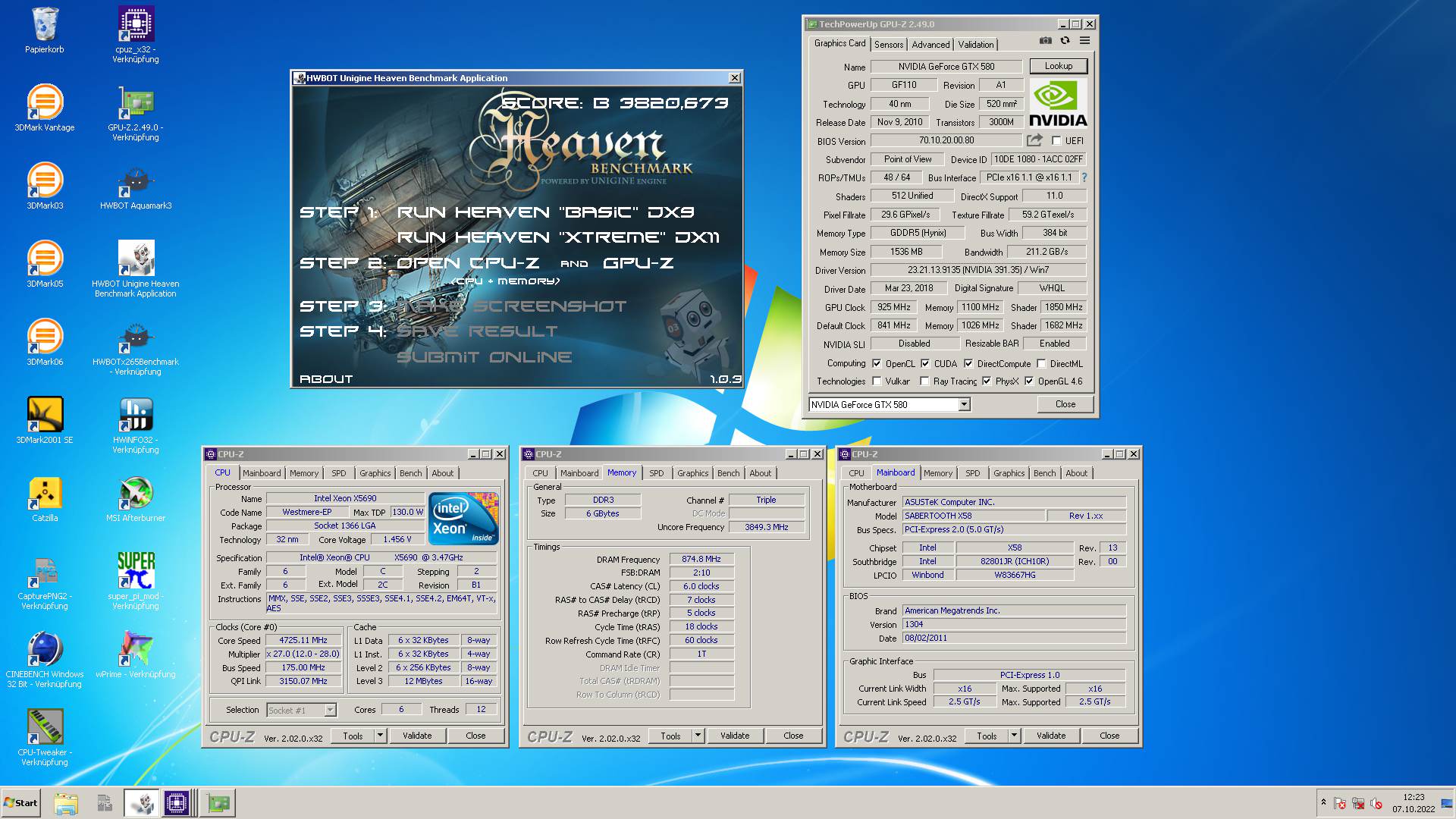
Task: Click Close in CPU-Z Mainboard window
Action: (1109, 736)
